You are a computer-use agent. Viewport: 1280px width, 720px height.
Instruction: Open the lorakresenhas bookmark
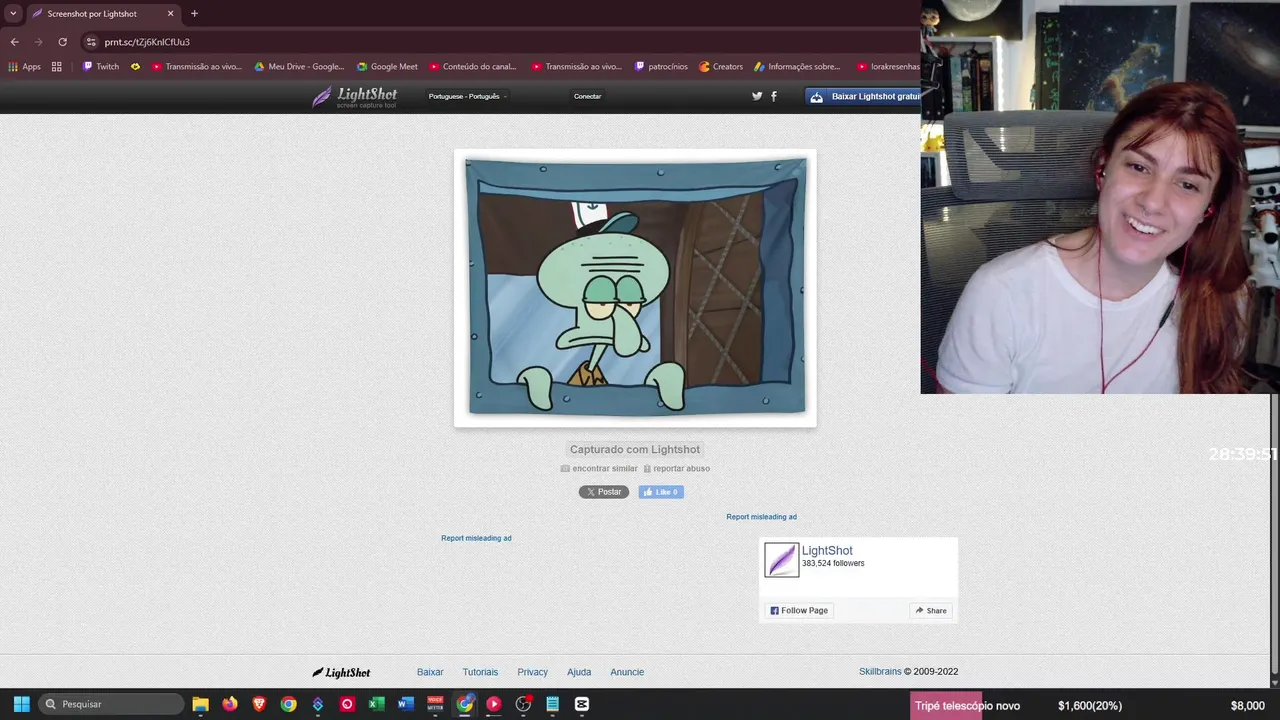pyautogui.click(x=889, y=67)
